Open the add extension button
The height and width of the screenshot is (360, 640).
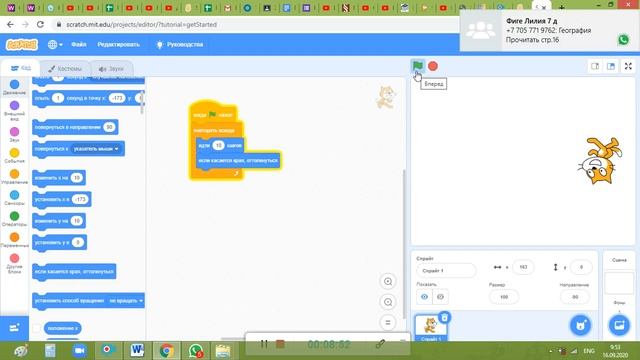(x=14, y=328)
